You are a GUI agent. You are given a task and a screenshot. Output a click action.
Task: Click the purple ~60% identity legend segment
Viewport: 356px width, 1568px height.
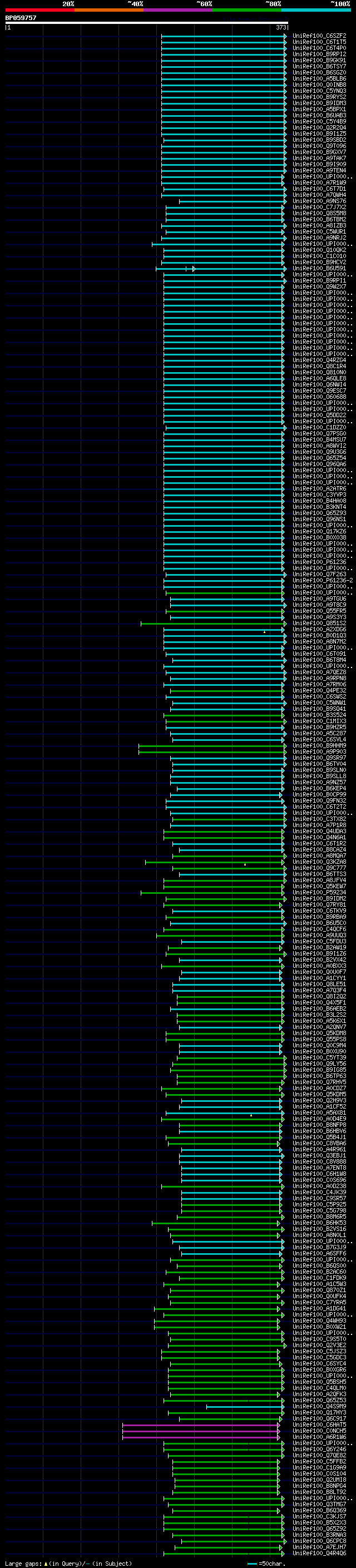179,10
